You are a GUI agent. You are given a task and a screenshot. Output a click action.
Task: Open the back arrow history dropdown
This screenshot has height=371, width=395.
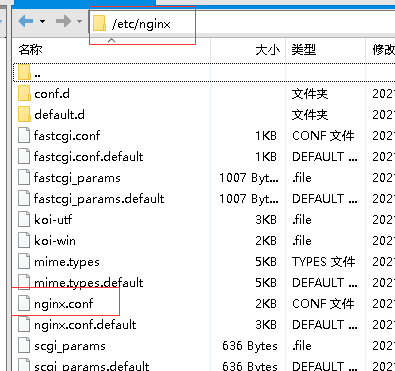[43, 22]
